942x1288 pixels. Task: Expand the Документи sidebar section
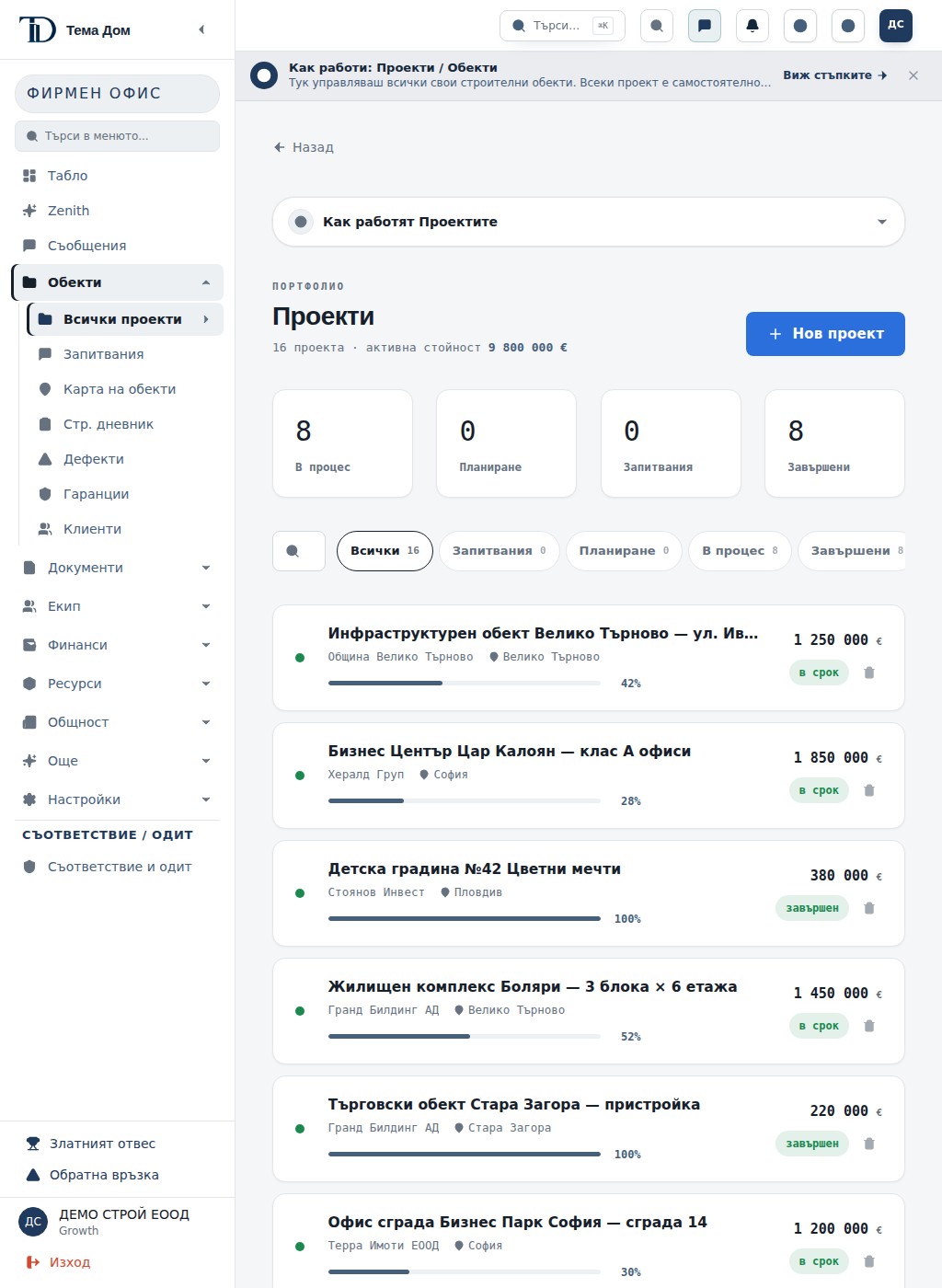click(x=118, y=568)
